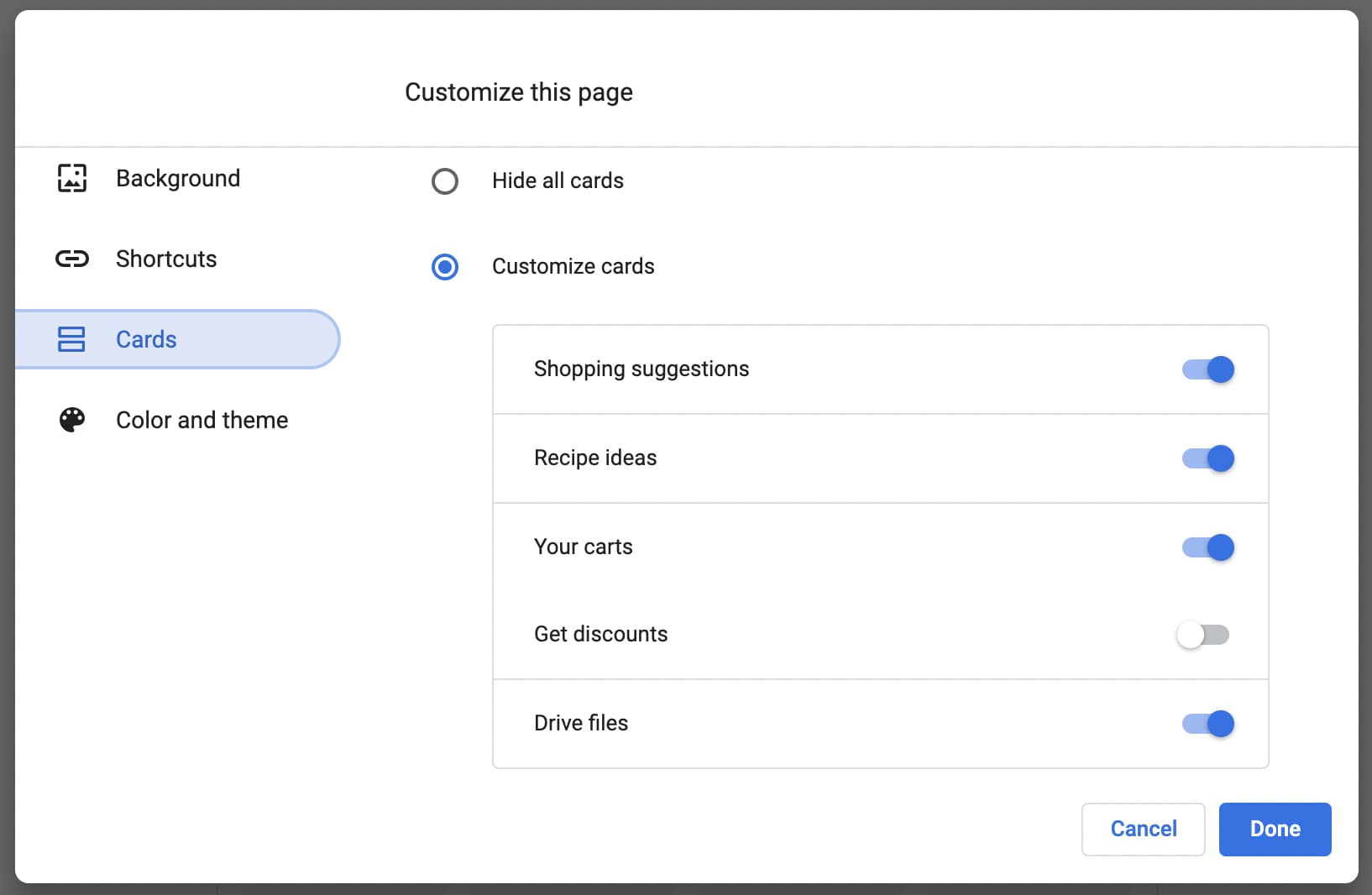Go to Color and theme settings
The image size is (1372, 895).
point(202,420)
